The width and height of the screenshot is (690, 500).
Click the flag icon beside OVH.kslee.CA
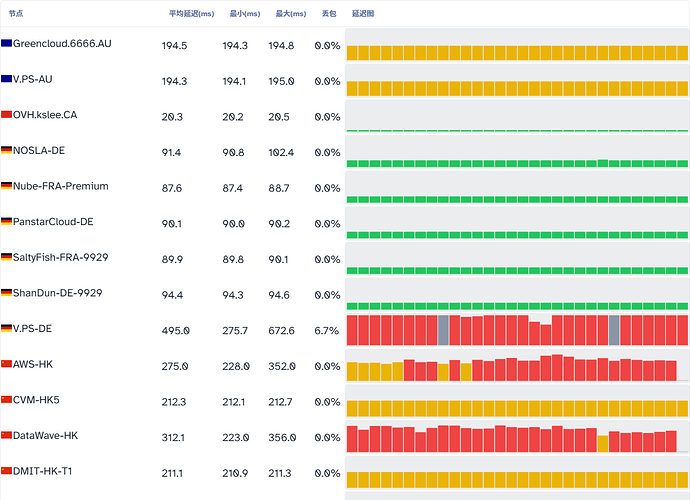pos(6,114)
